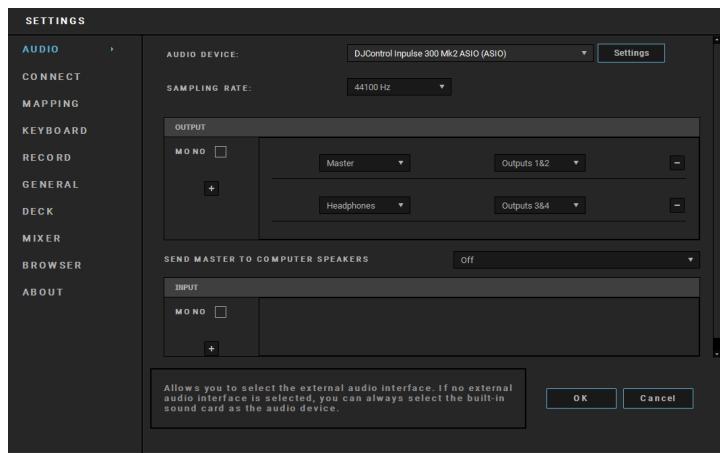Add a new input routing row
Screen dimensions: 723x453
pyautogui.click(x=211, y=348)
